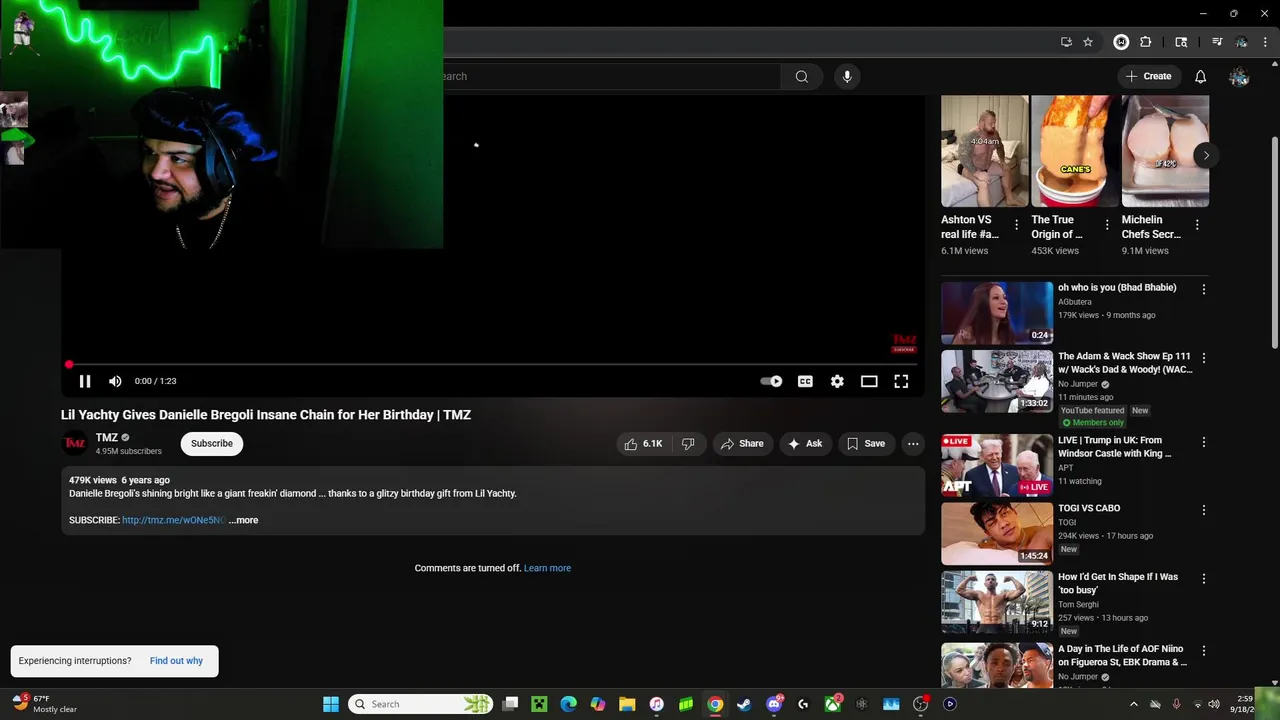Open Chrome profile avatar
The width and height of the screenshot is (1280, 720).
[x=1241, y=42]
